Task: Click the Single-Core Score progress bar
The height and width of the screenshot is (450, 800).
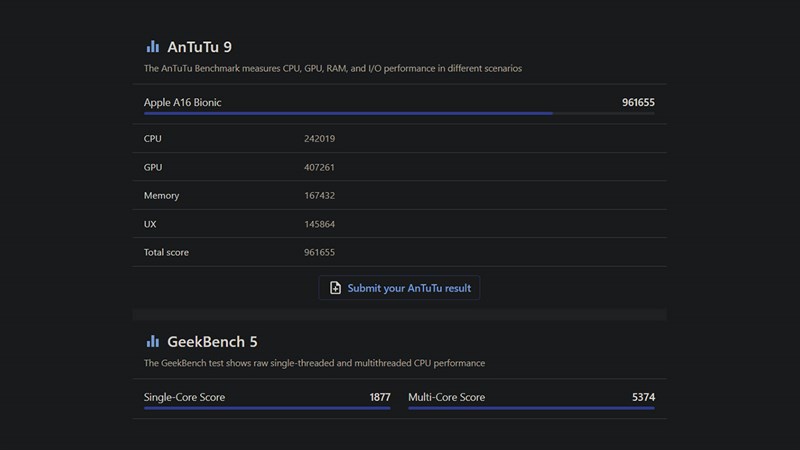Action: tap(267, 408)
